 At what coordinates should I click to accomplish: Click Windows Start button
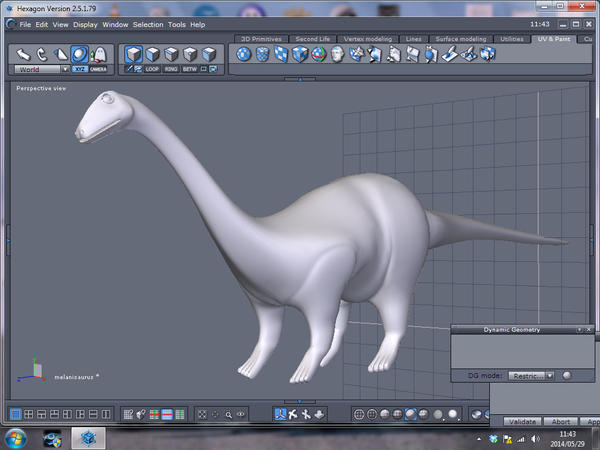coord(17,437)
